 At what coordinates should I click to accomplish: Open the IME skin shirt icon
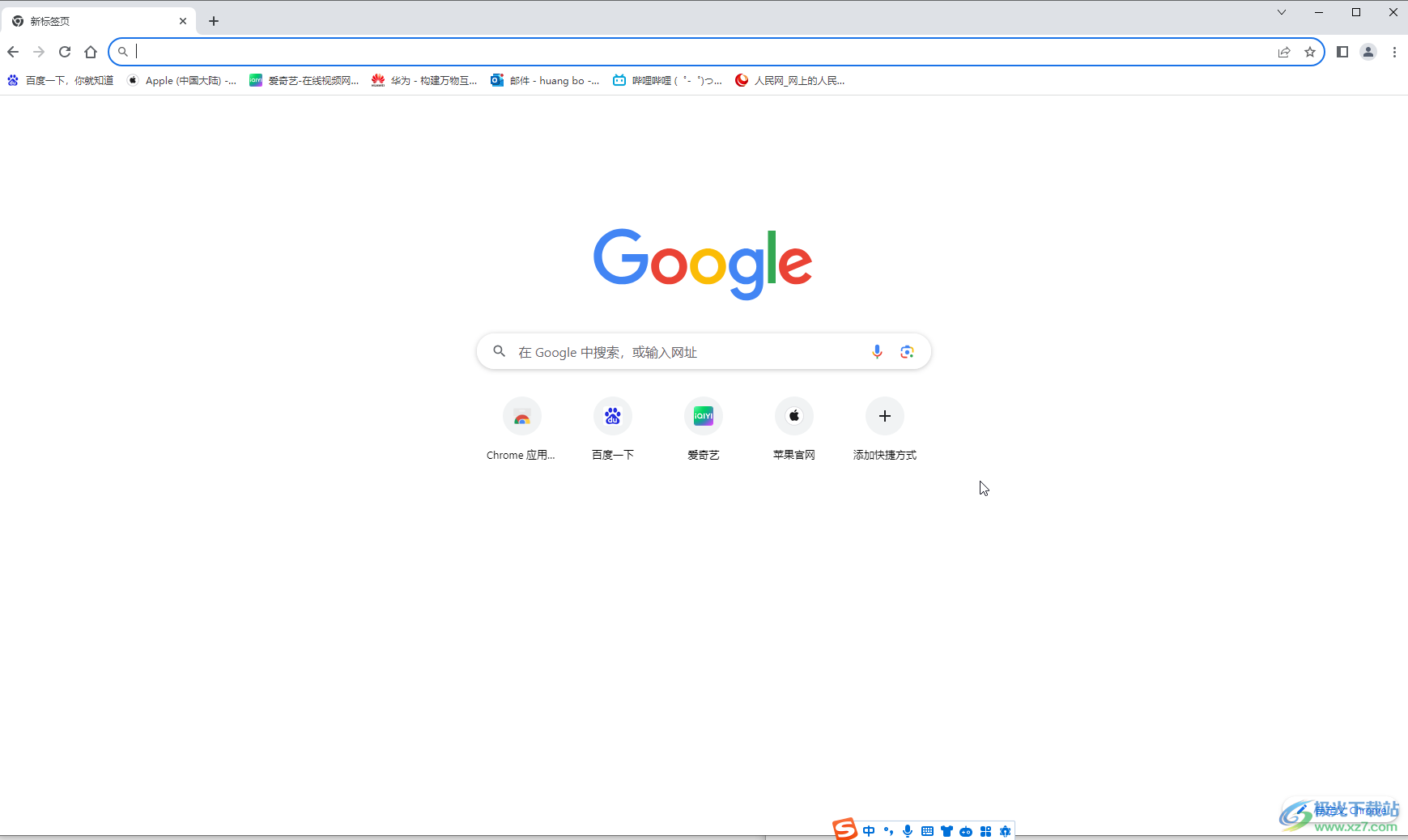[x=946, y=831]
